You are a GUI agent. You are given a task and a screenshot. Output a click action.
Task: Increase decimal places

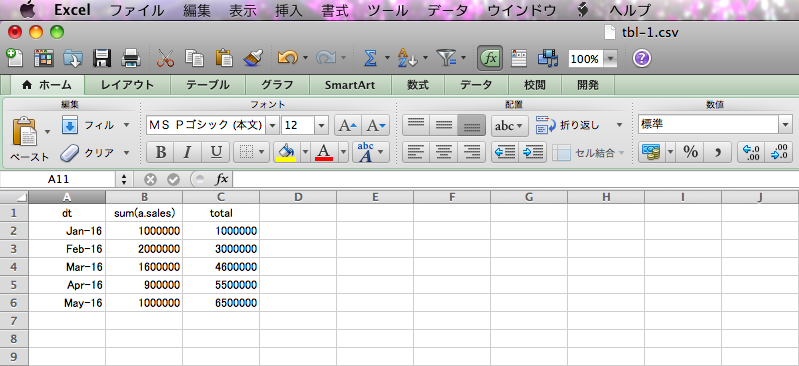click(x=752, y=152)
